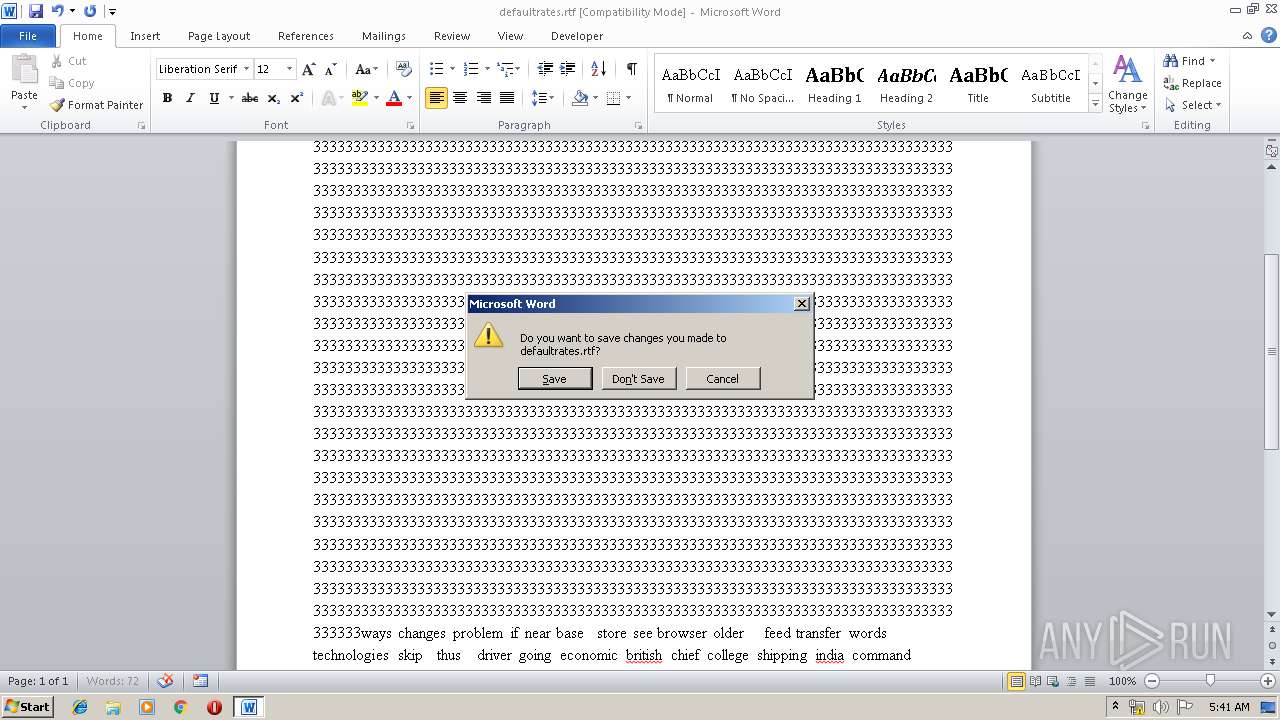Toggle Italic formatting
Viewport: 1280px width, 720px height.
pos(190,98)
